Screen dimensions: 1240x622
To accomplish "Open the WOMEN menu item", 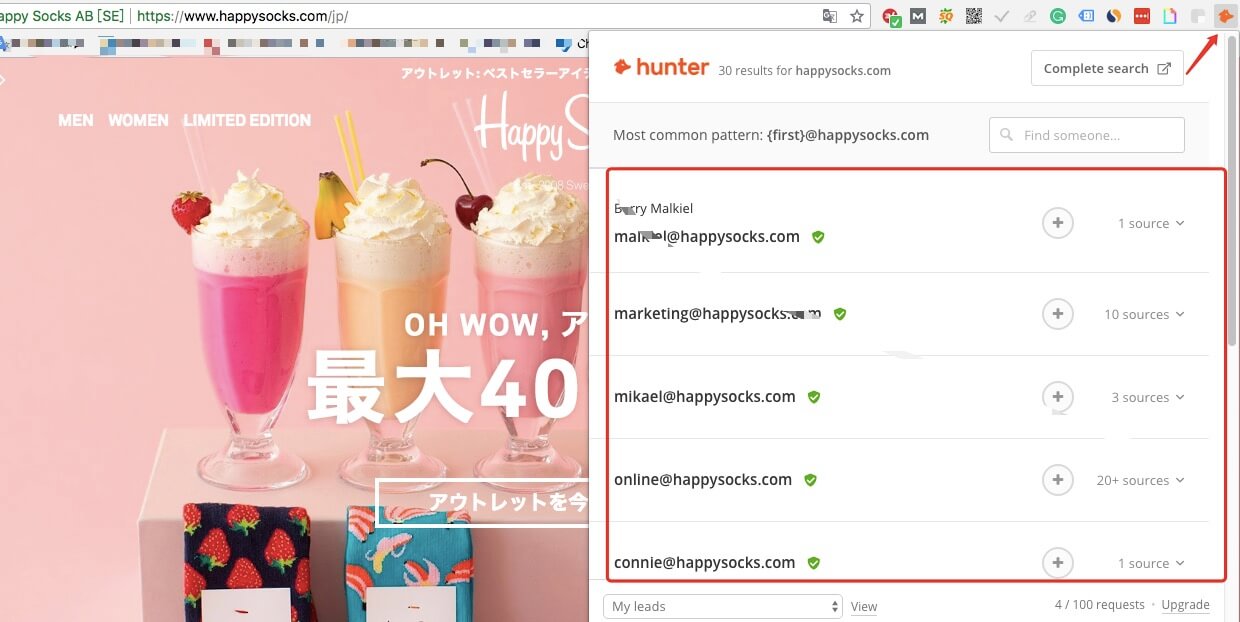I will (138, 120).
